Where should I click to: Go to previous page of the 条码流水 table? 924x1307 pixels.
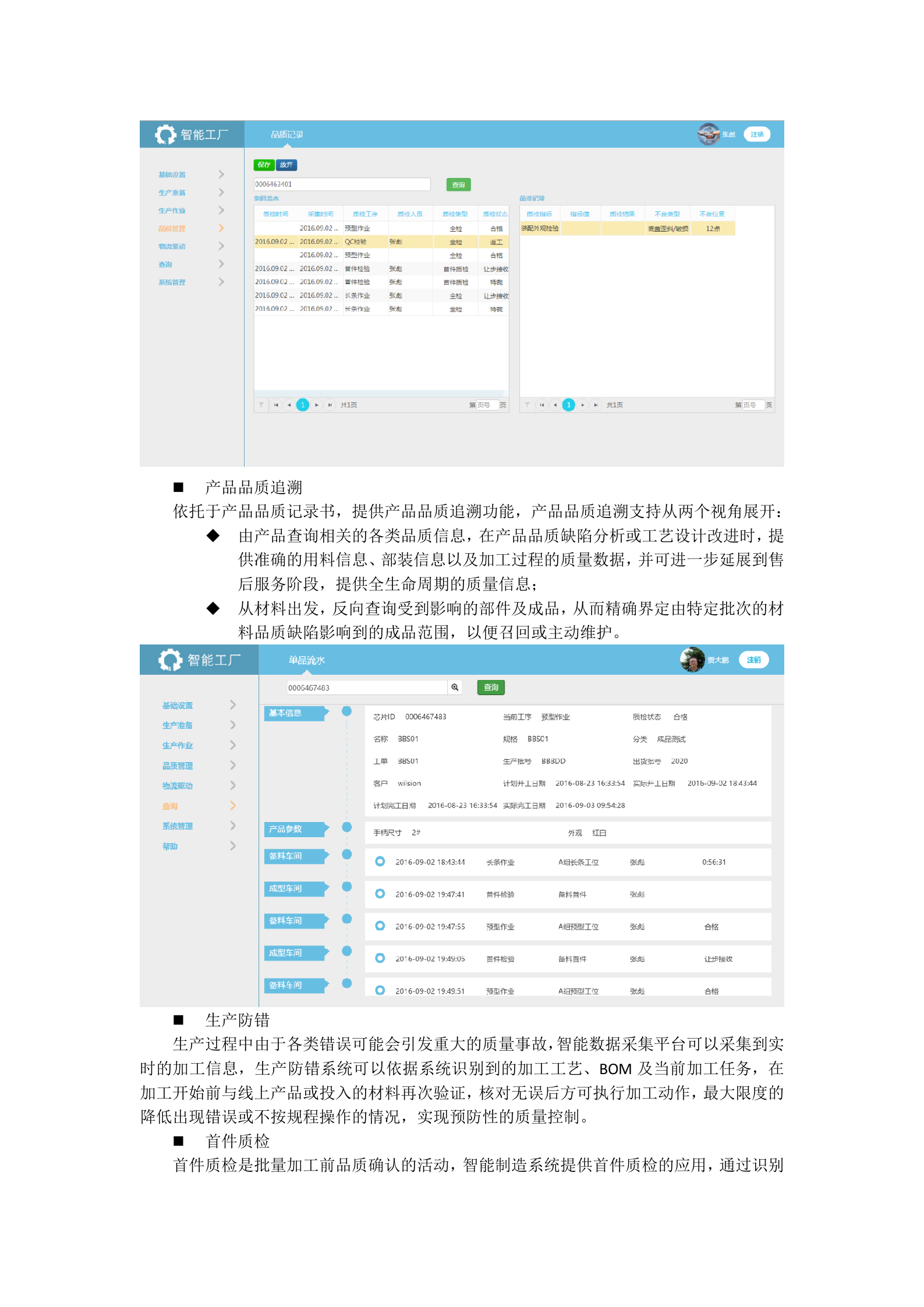[x=289, y=405]
